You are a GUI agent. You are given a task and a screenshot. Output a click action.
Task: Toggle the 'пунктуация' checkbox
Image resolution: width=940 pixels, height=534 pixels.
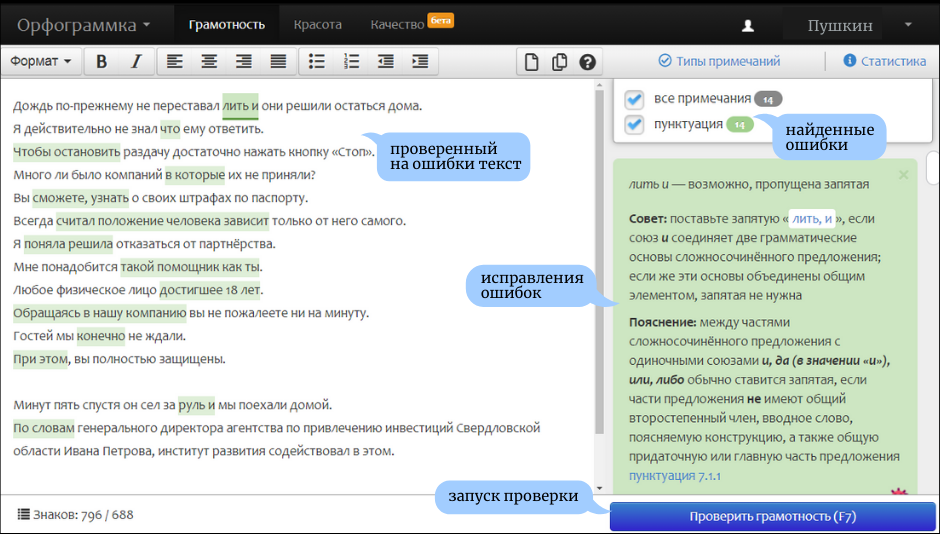[x=634, y=125]
